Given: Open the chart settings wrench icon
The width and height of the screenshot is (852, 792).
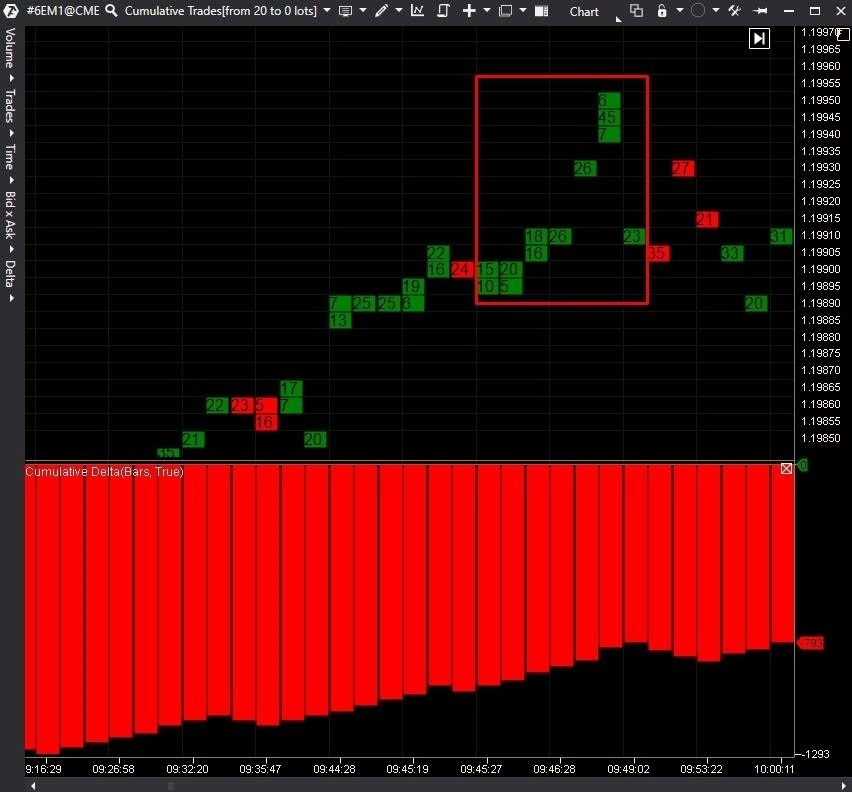Looking at the screenshot, I should [x=734, y=11].
